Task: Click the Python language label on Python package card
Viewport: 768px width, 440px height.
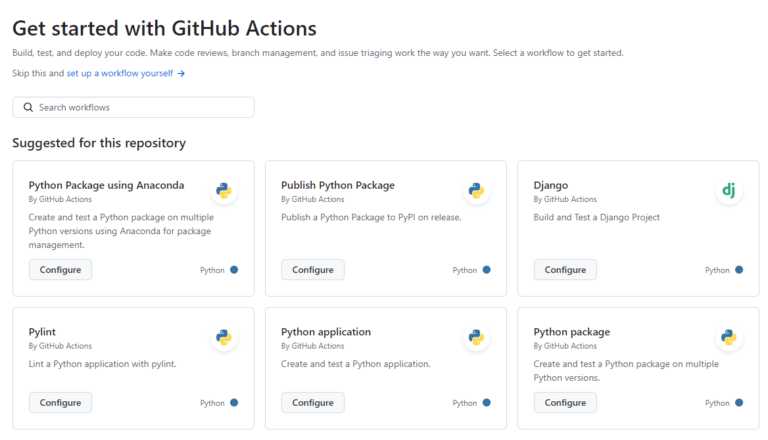Action: pos(717,403)
